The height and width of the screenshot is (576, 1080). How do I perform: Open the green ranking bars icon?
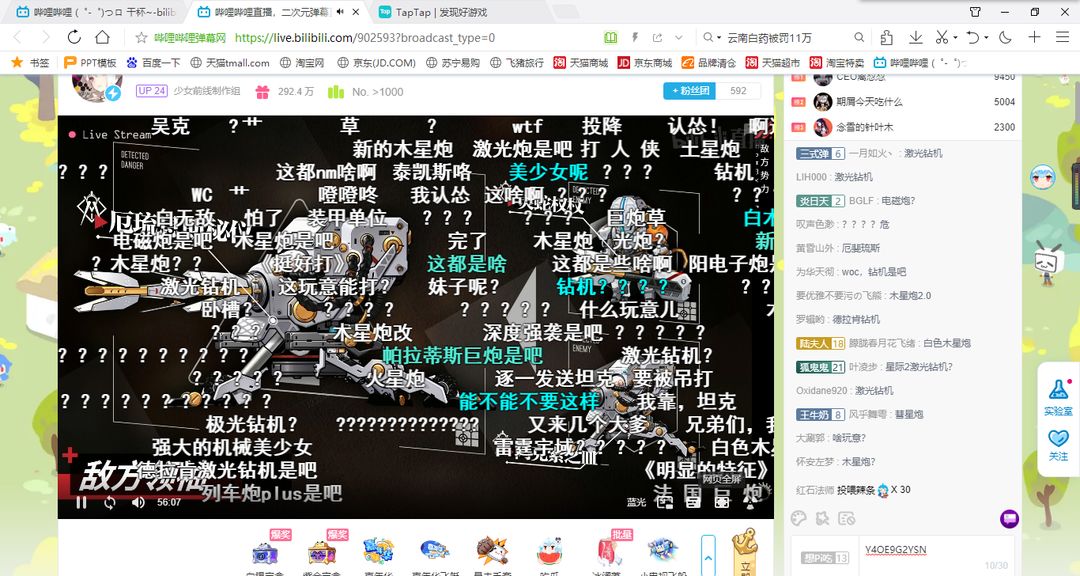tap(335, 92)
